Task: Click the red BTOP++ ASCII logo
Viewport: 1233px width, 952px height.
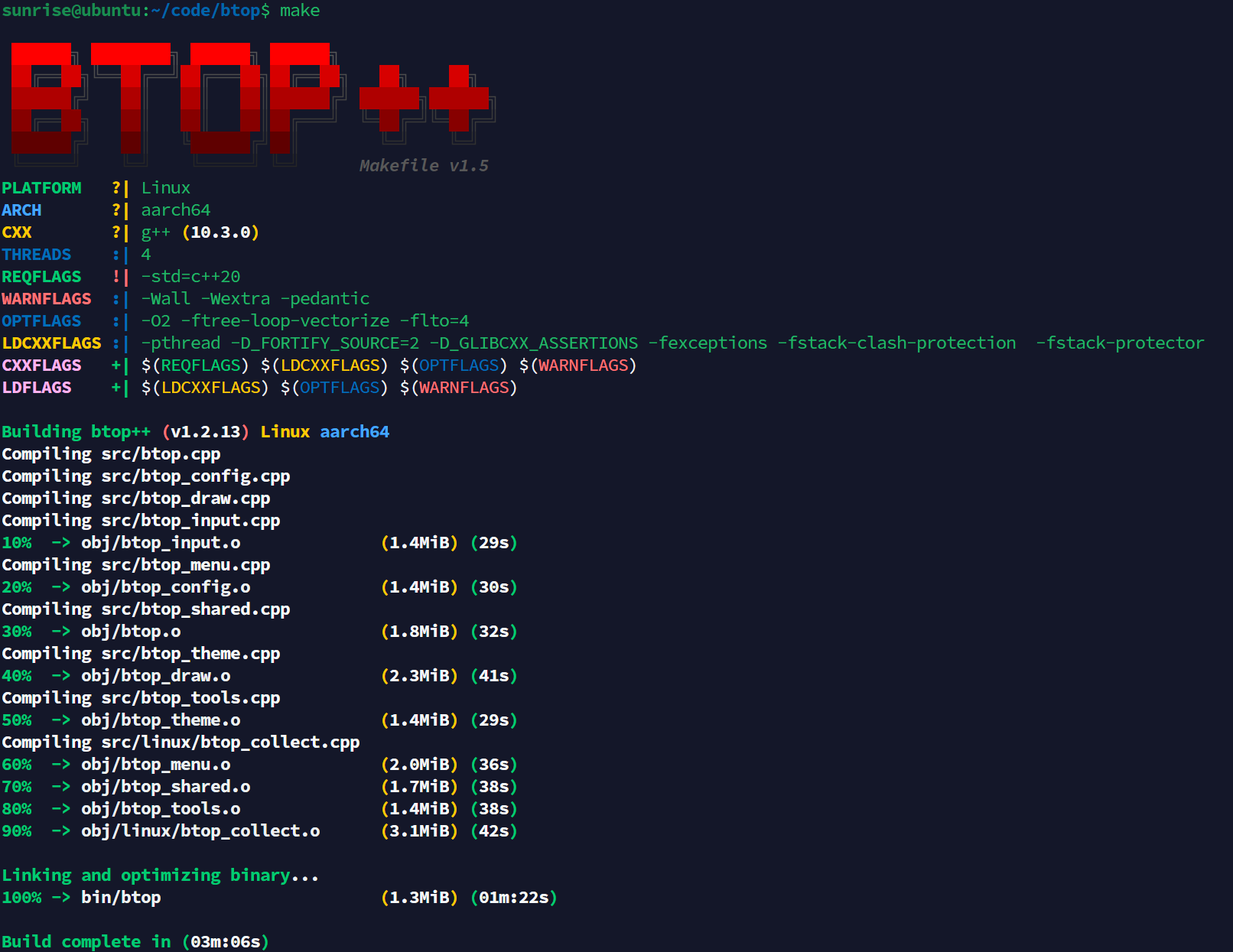Action: pyautogui.click(x=249, y=102)
